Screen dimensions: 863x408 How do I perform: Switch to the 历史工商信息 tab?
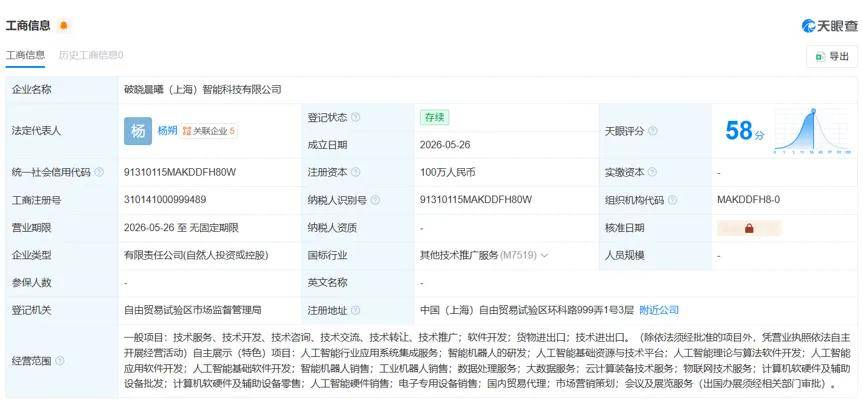(x=91, y=55)
